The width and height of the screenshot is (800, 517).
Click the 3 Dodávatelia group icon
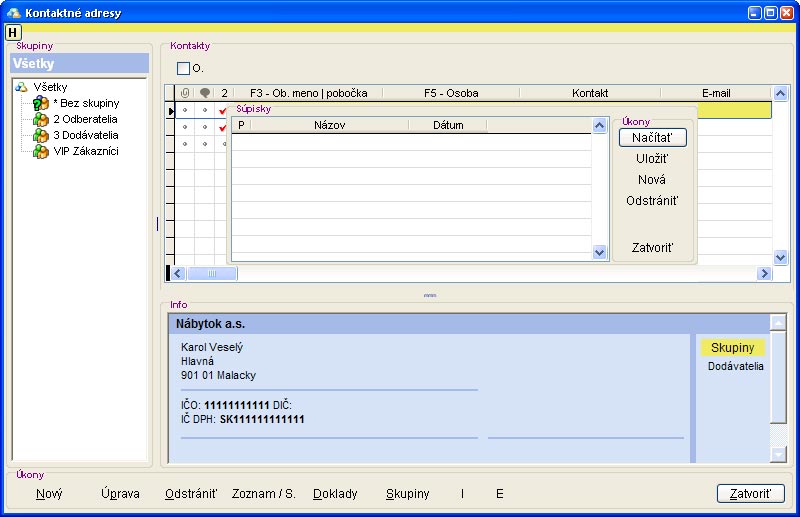41,136
